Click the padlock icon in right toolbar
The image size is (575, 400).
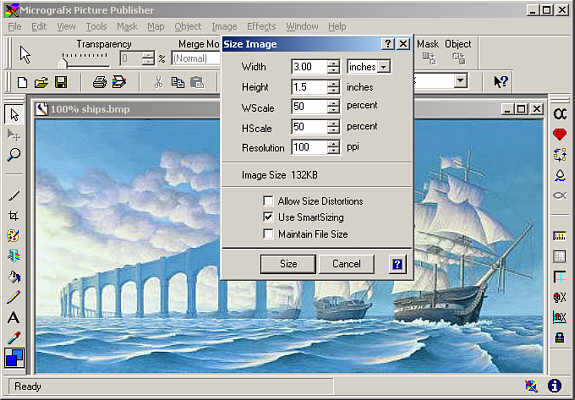pos(560,337)
